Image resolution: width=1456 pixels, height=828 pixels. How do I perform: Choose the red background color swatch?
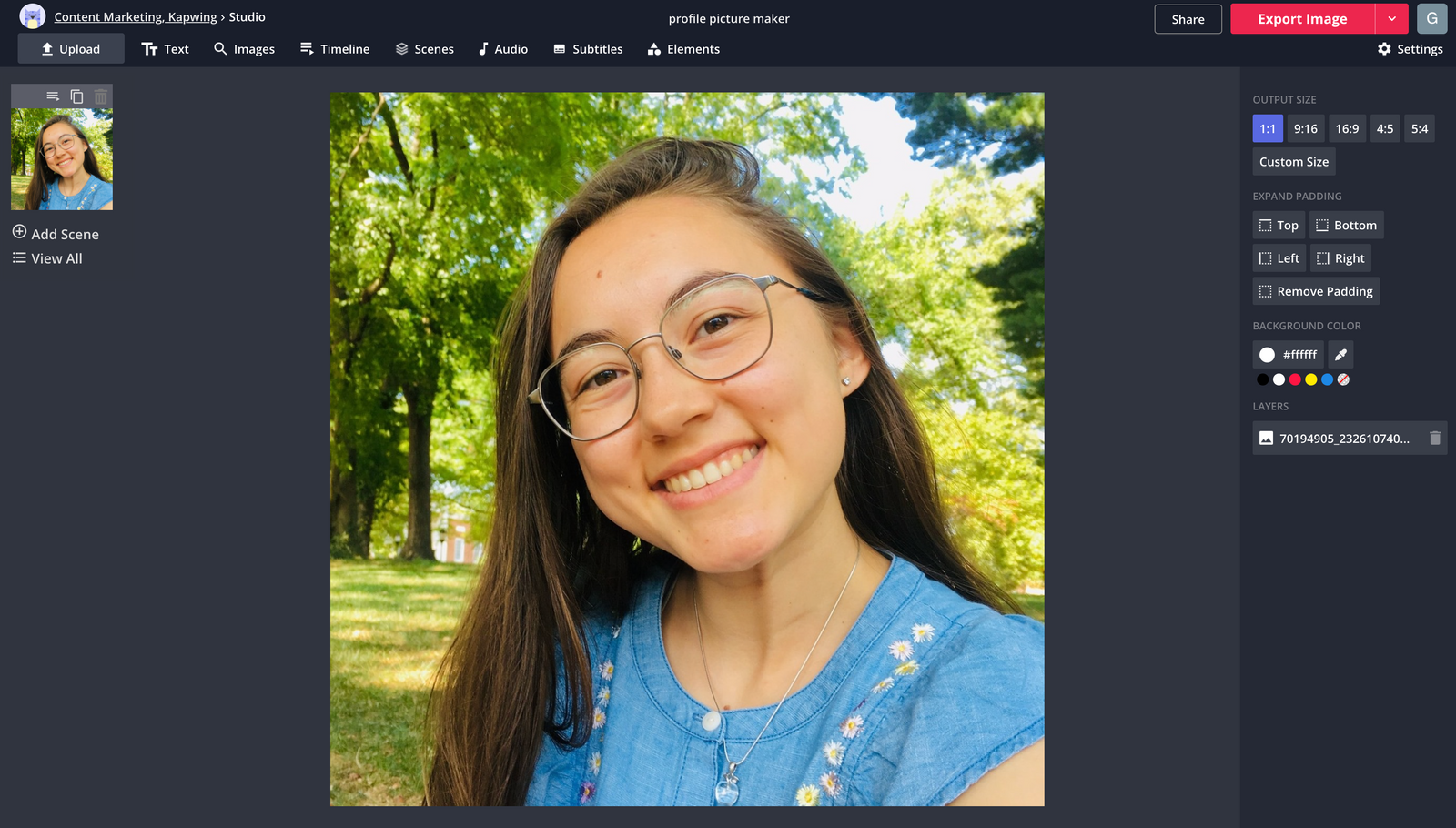(x=1294, y=379)
